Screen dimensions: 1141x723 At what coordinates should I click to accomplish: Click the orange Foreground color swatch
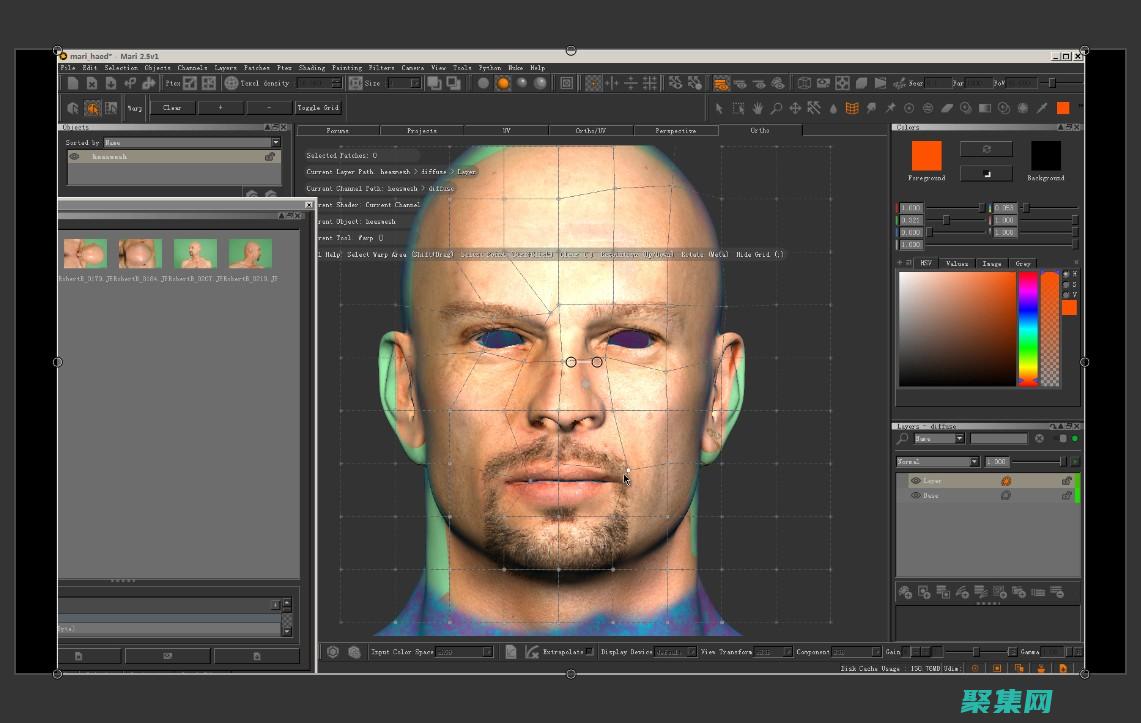click(926, 156)
